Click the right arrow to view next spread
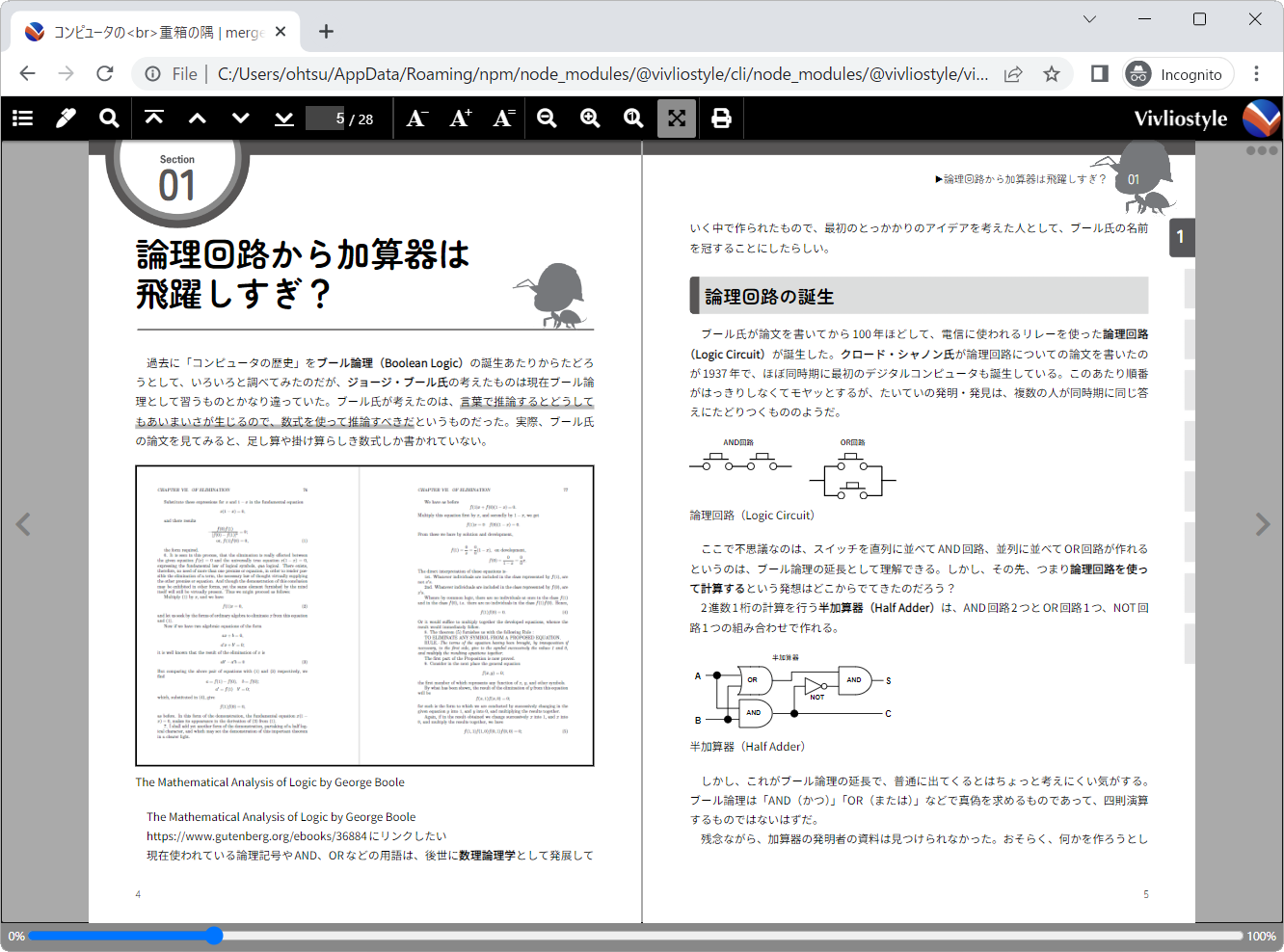This screenshot has height=952, width=1284. 1263,524
